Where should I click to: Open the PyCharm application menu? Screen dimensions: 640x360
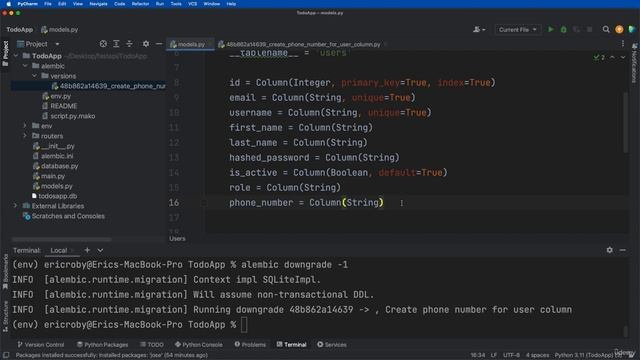27,4
